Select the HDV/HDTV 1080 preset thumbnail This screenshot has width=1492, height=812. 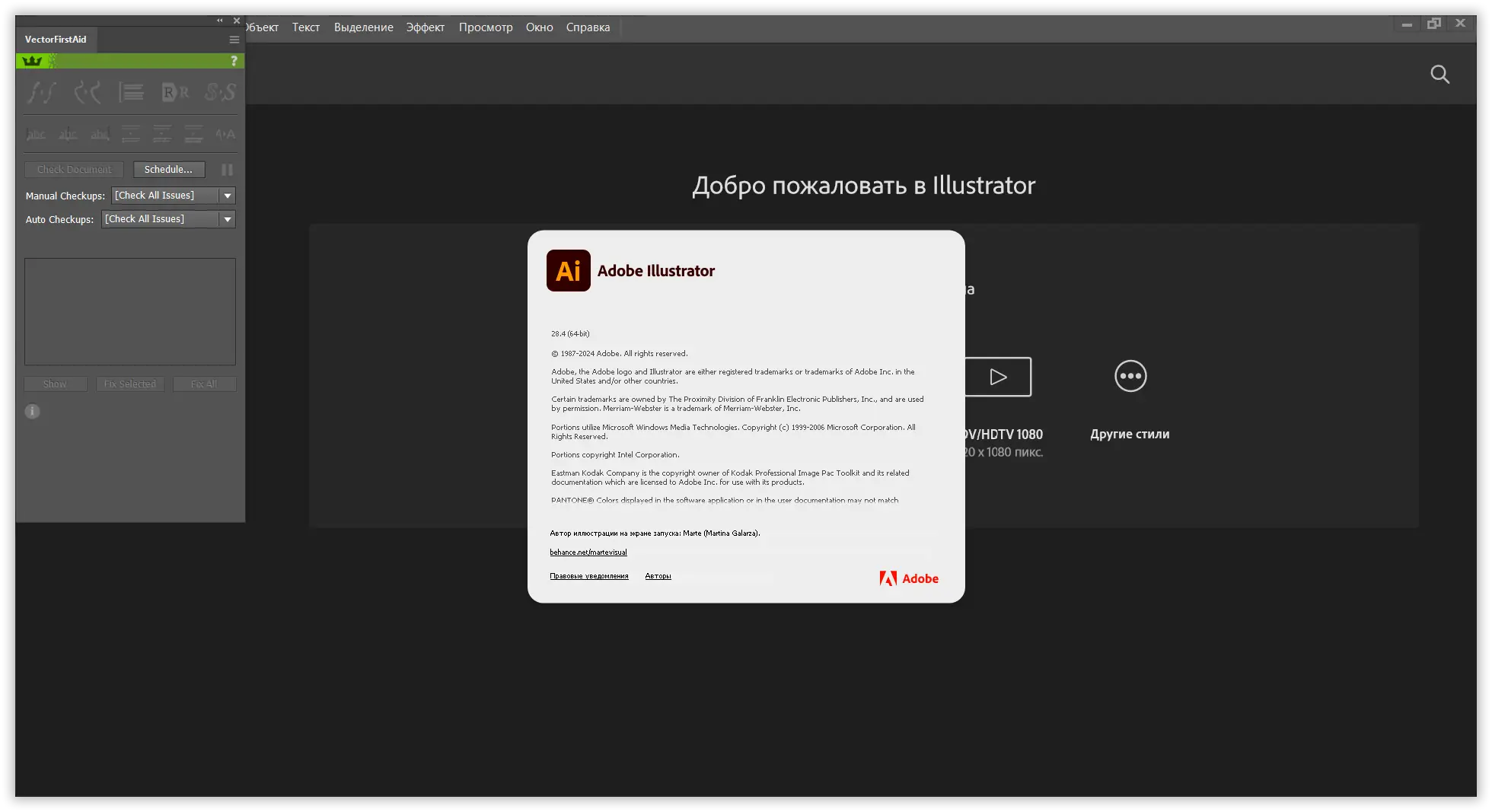point(998,377)
